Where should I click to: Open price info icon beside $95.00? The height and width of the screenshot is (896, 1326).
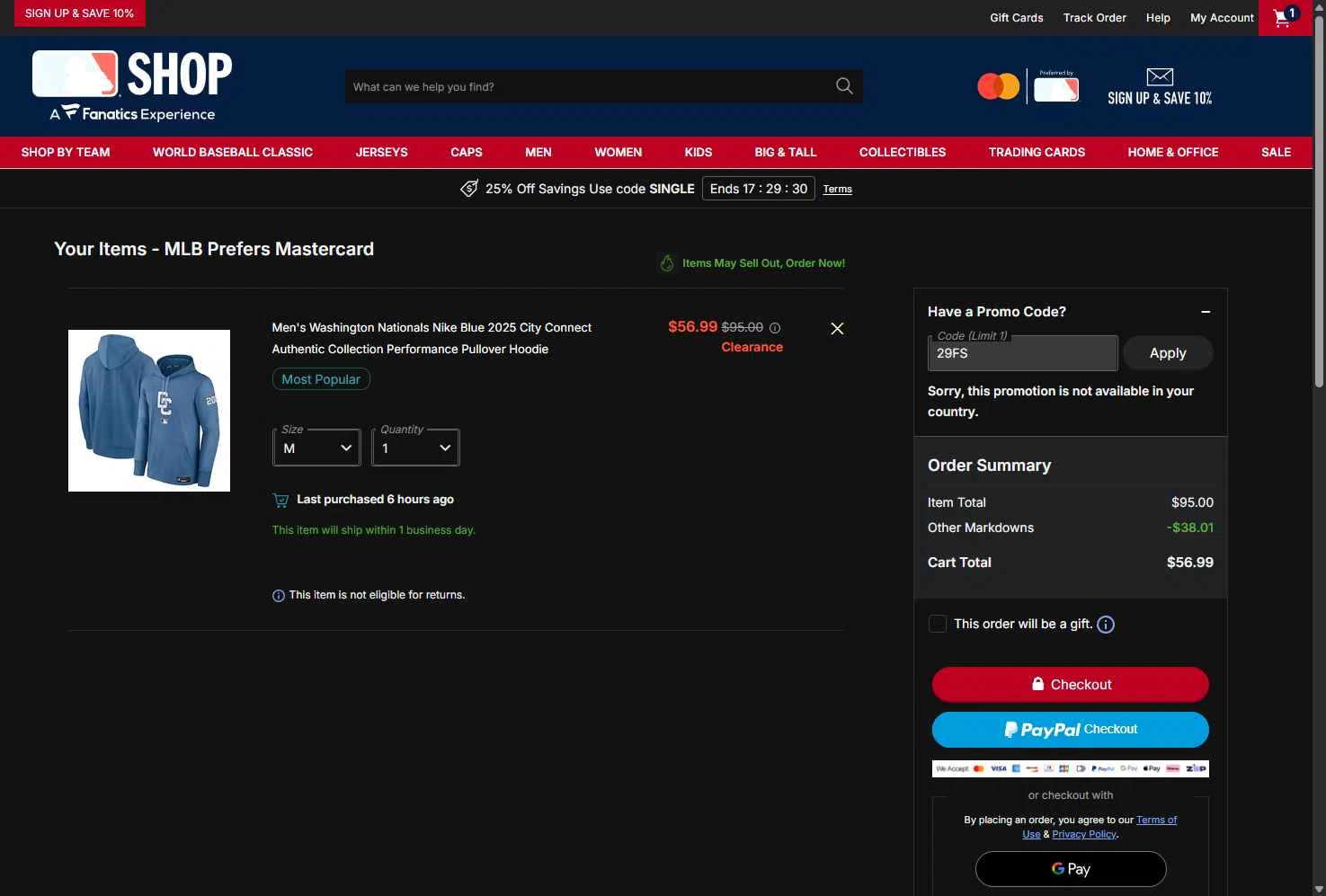click(775, 328)
